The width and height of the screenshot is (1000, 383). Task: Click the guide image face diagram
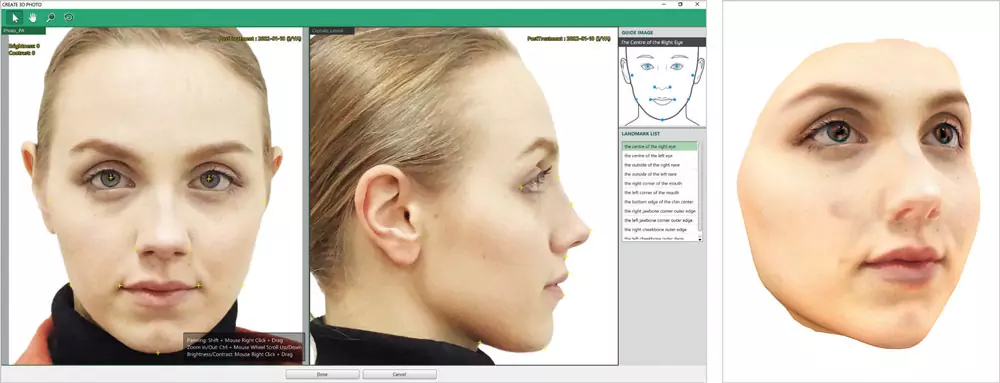(x=663, y=86)
